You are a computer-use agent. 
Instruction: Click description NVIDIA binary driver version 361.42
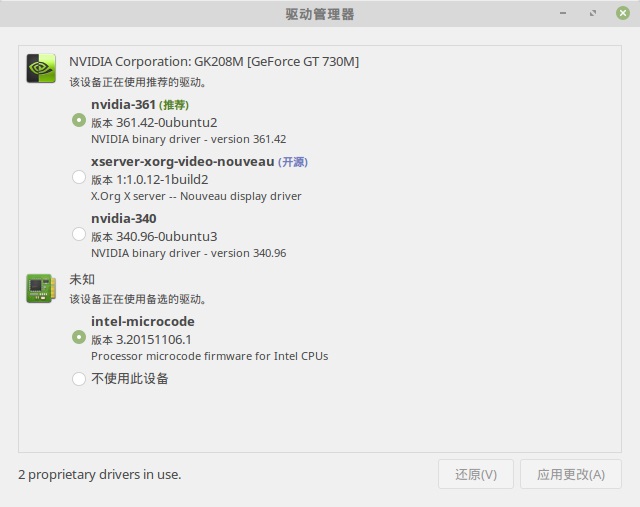click(189, 139)
